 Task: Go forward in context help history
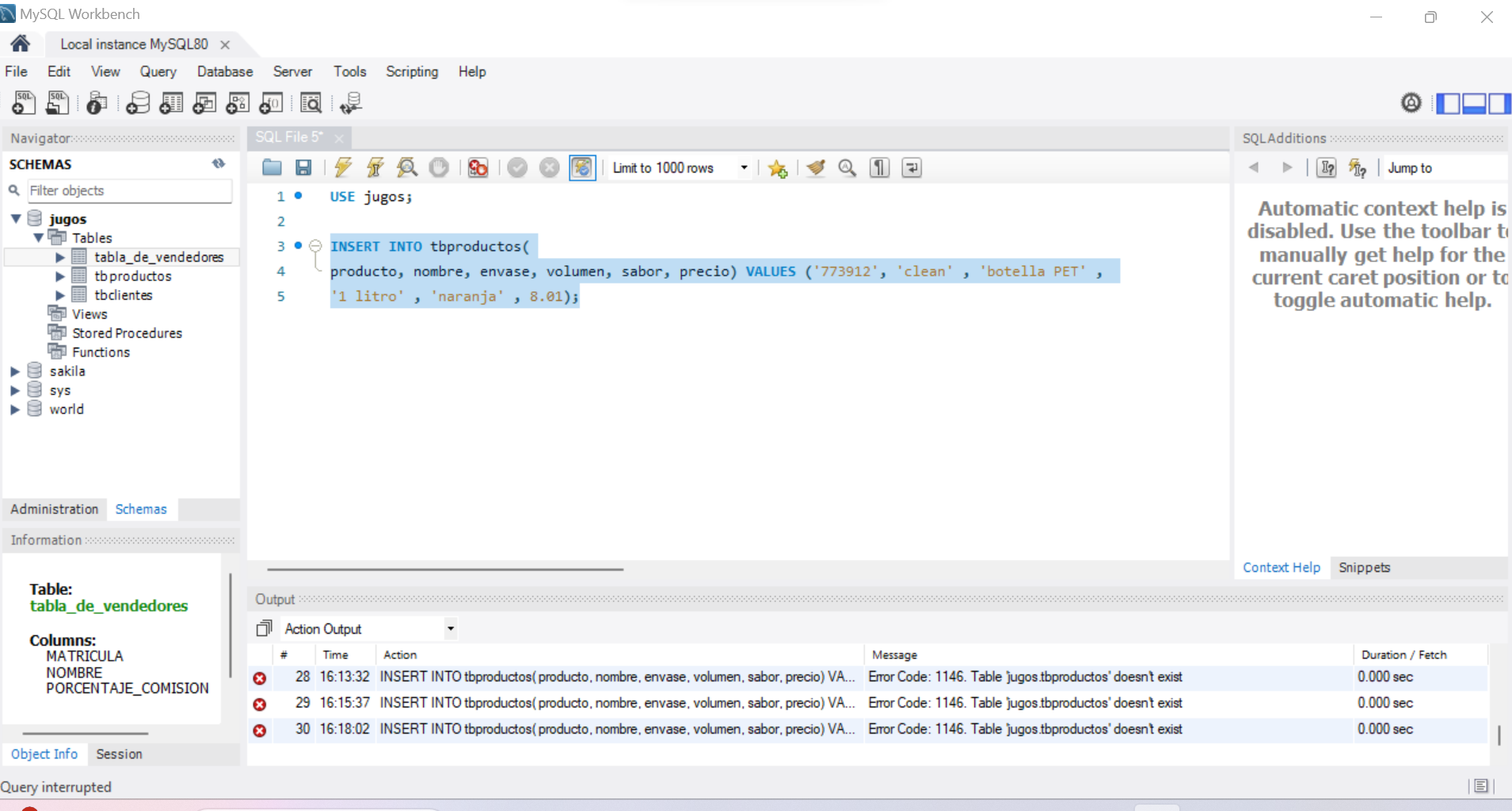(1287, 167)
